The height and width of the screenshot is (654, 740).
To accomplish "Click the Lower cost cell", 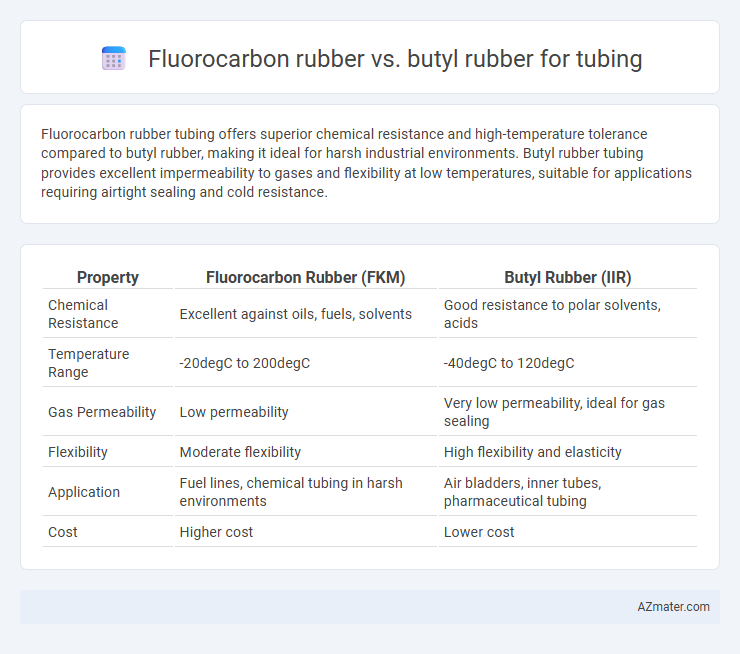I will (479, 532).
